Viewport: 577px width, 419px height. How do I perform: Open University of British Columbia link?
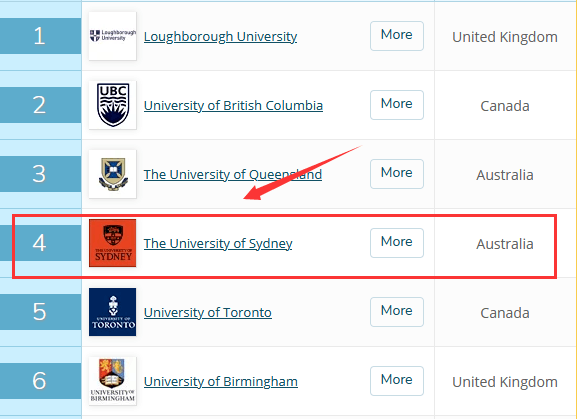(233, 106)
